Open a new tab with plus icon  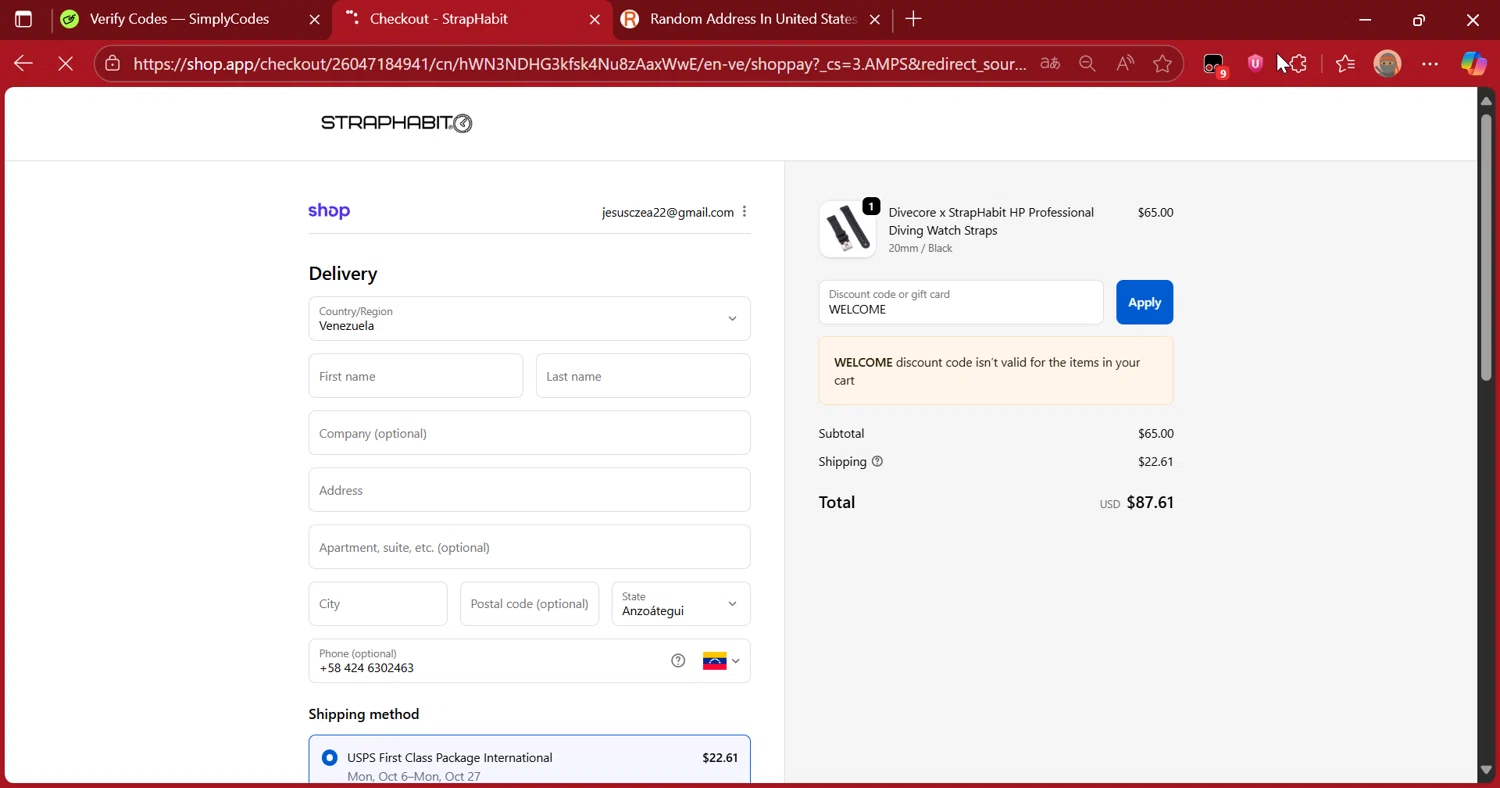click(913, 19)
